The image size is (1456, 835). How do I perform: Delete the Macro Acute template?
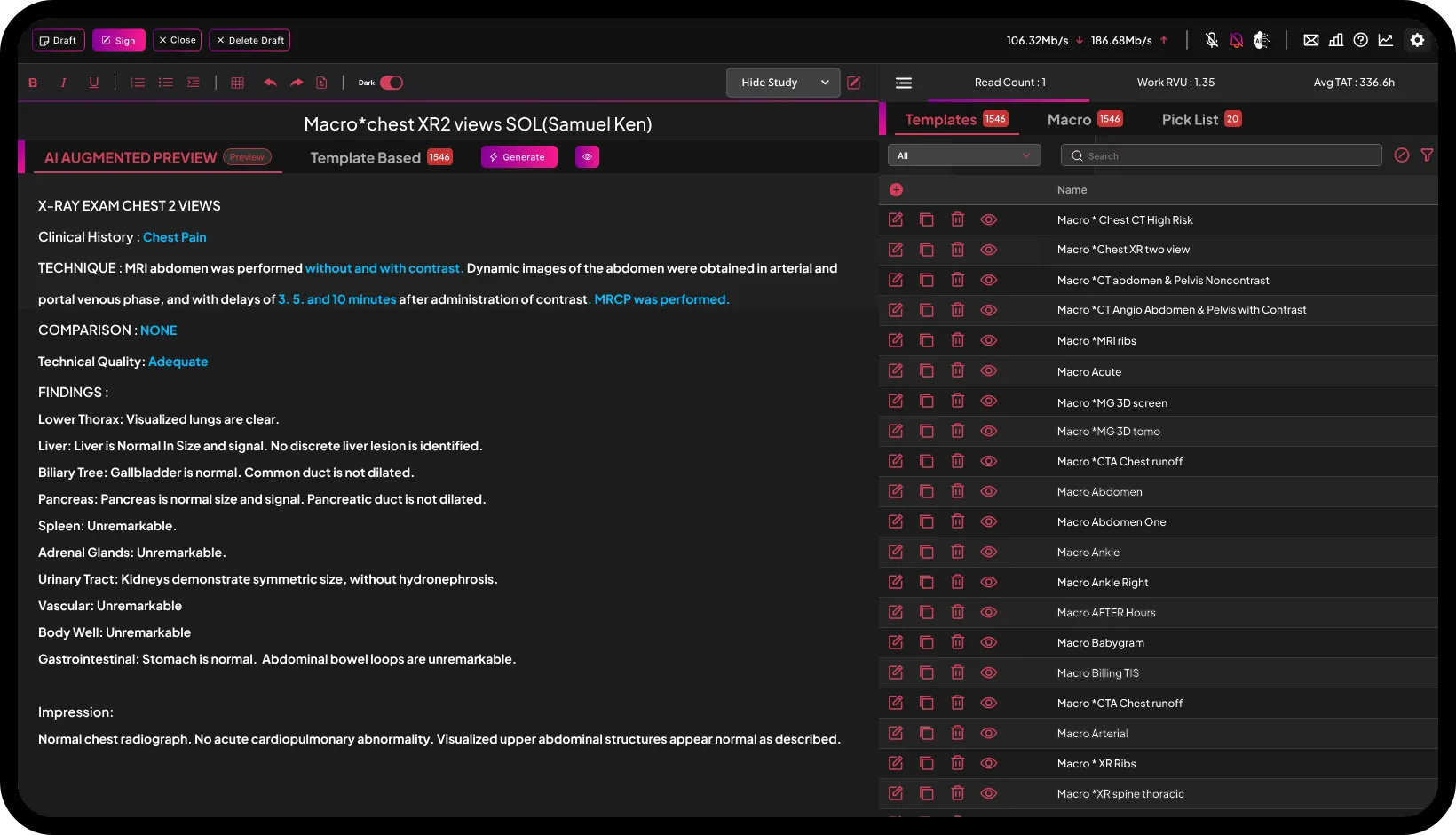pyautogui.click(x=957, y=370)
